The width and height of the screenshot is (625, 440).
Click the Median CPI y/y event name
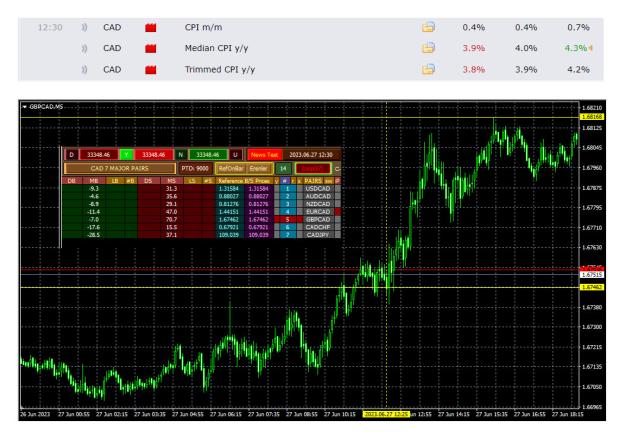[x=216, y=49]
